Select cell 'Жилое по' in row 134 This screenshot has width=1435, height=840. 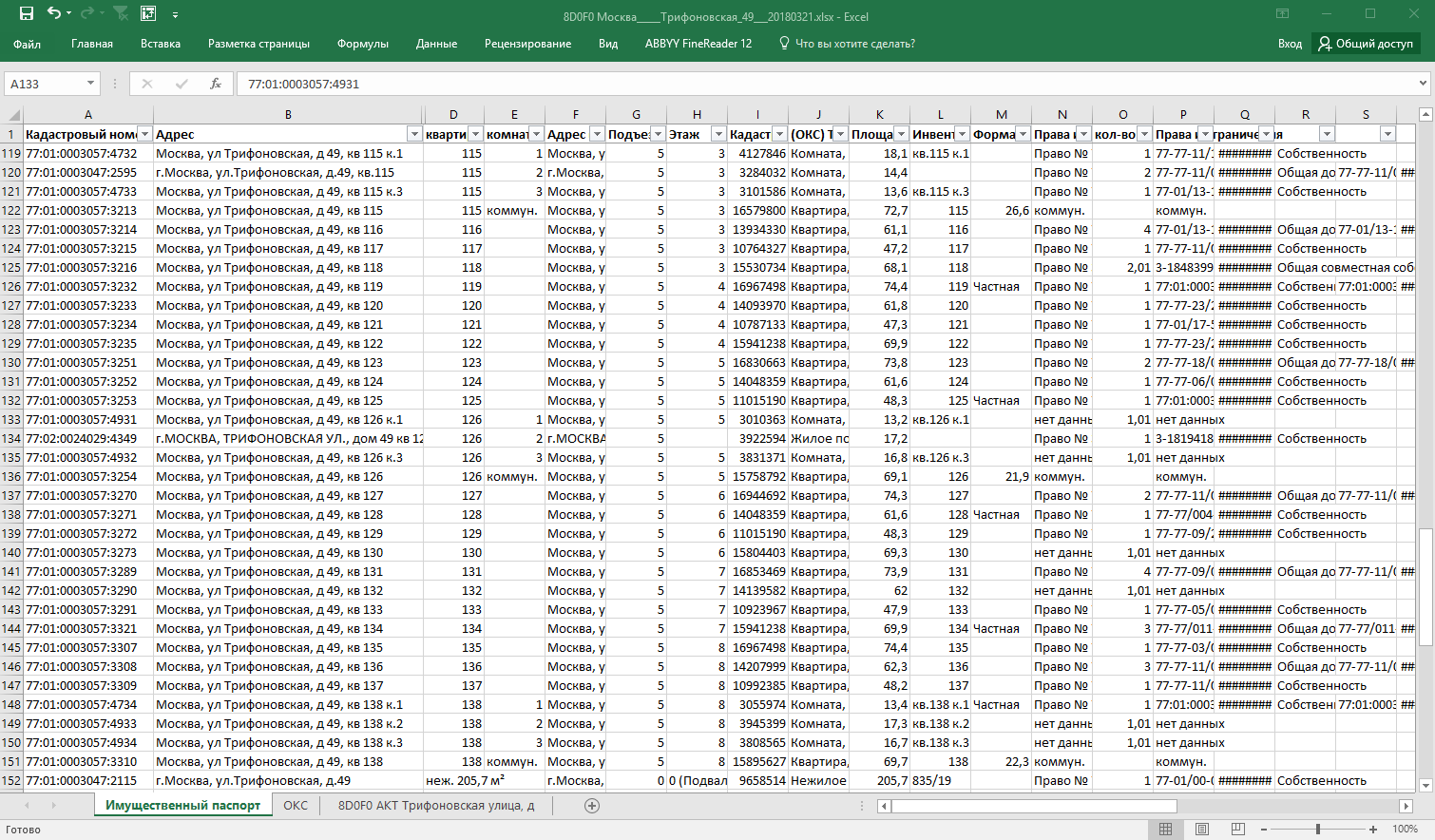pos(818,438)
